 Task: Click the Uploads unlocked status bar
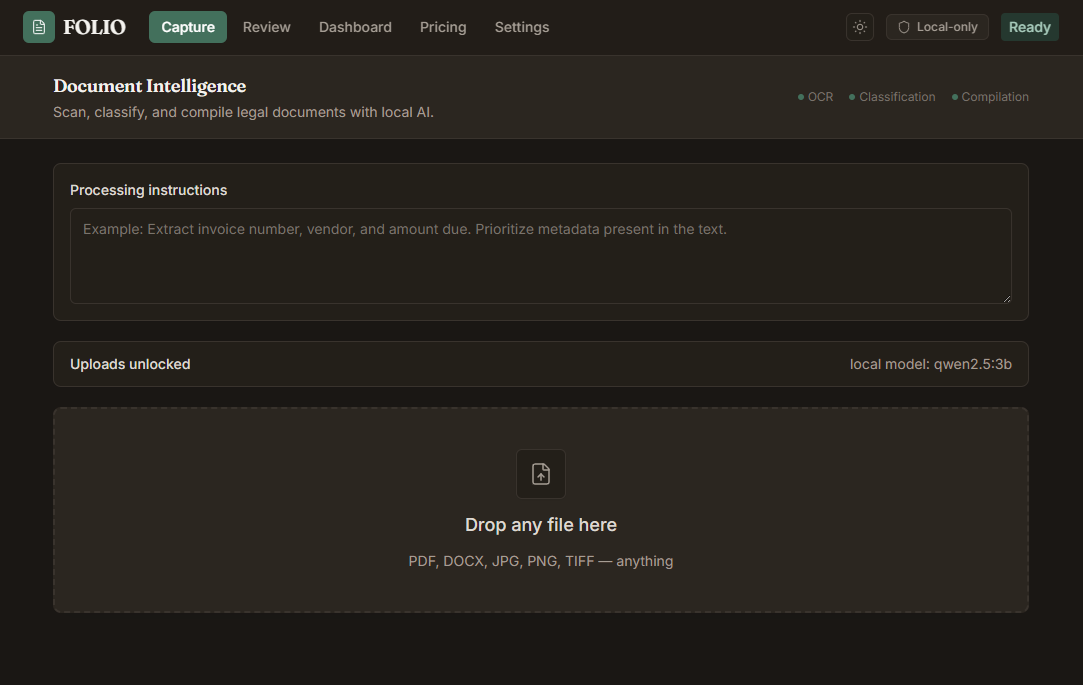tap(541, 364)
